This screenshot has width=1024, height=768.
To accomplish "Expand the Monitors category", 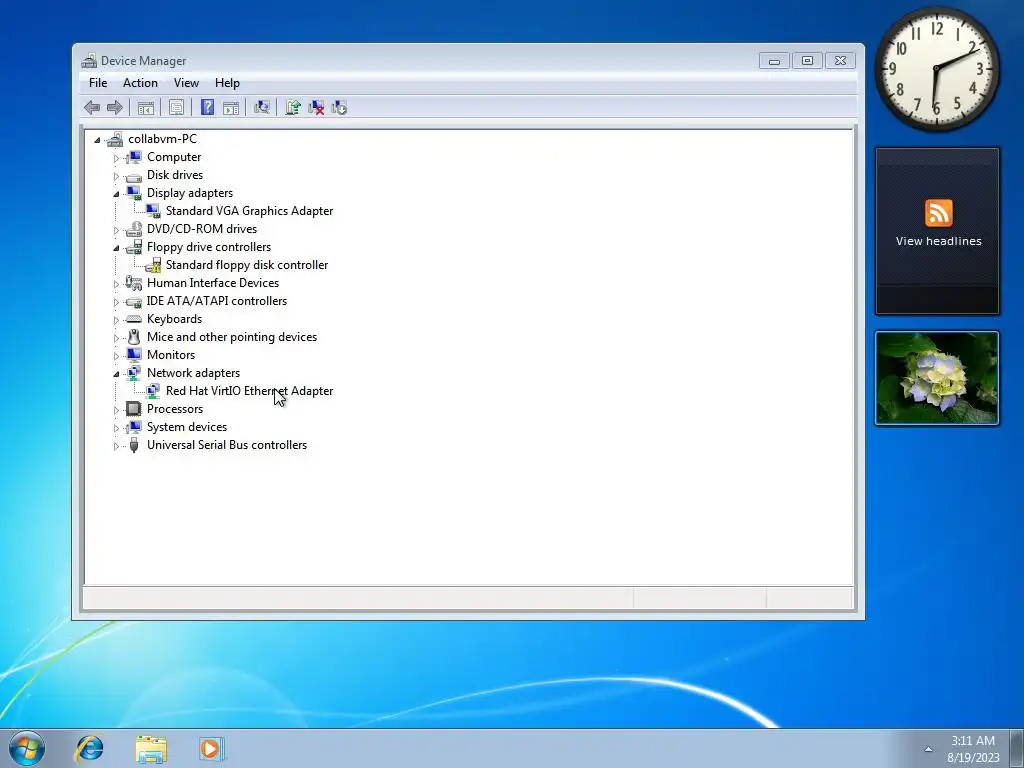I will [x=116, y=356].
